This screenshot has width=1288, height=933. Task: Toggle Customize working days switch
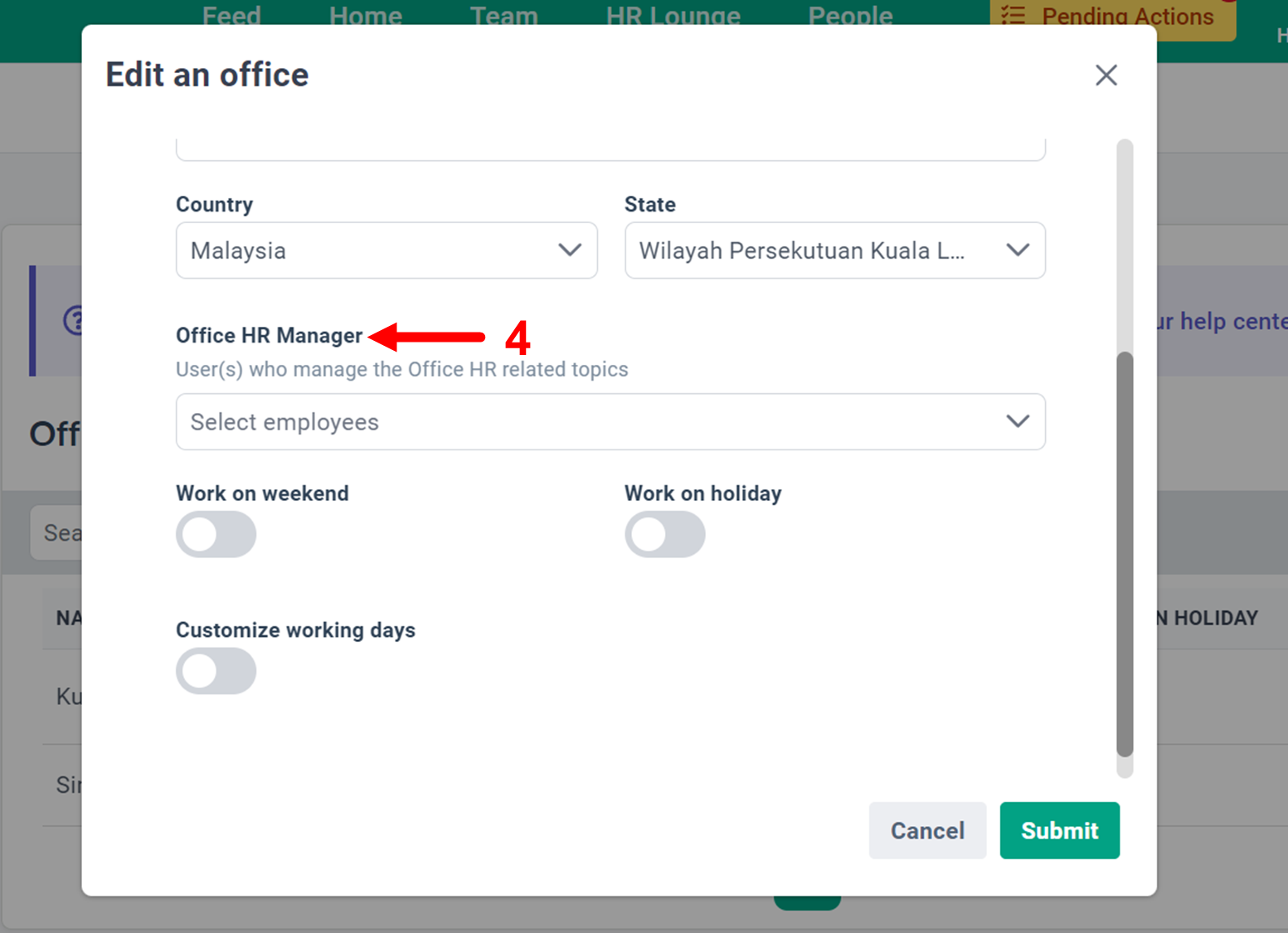pyautogui.click(x=216, y=671)
